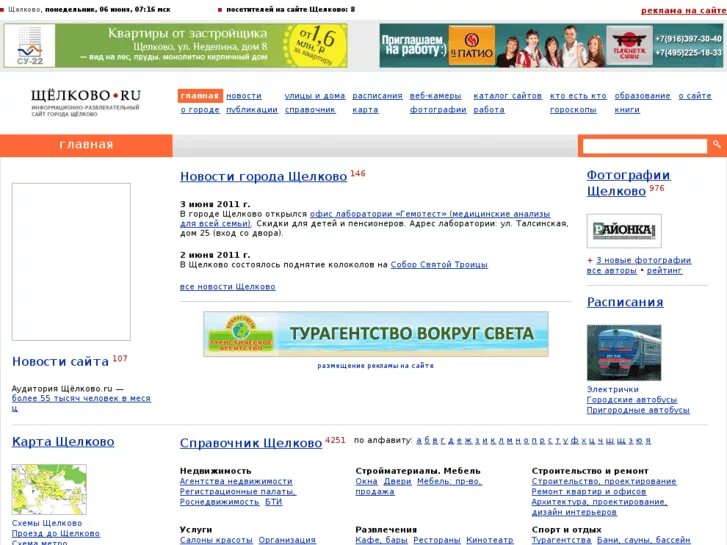
Task: Open Агентства недвижимости link
Action: click(x=236, y=481)
